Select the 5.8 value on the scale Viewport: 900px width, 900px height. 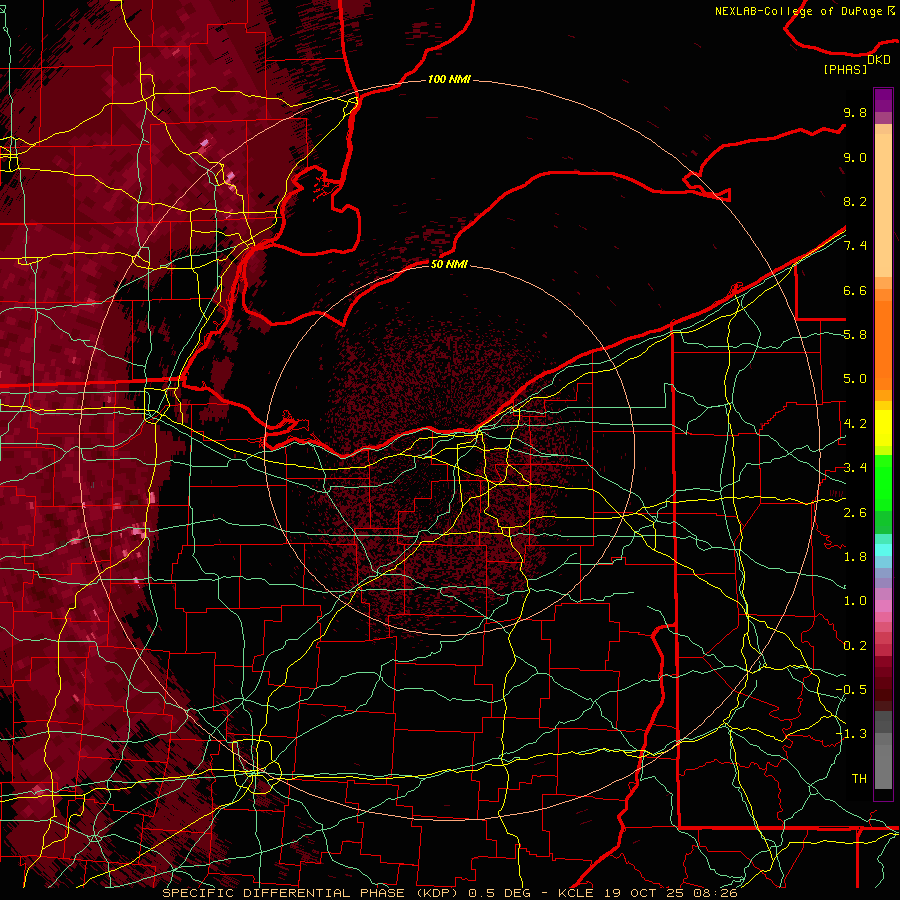click(x=855, y=335)
